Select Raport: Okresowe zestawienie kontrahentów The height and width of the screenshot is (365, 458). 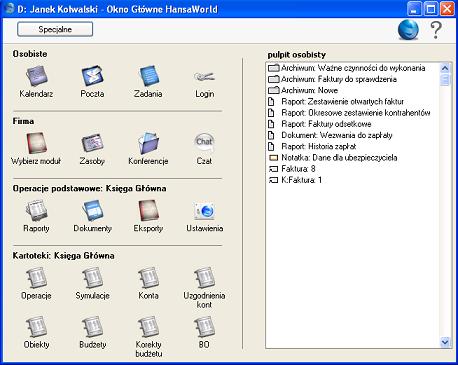coord(349,113)
